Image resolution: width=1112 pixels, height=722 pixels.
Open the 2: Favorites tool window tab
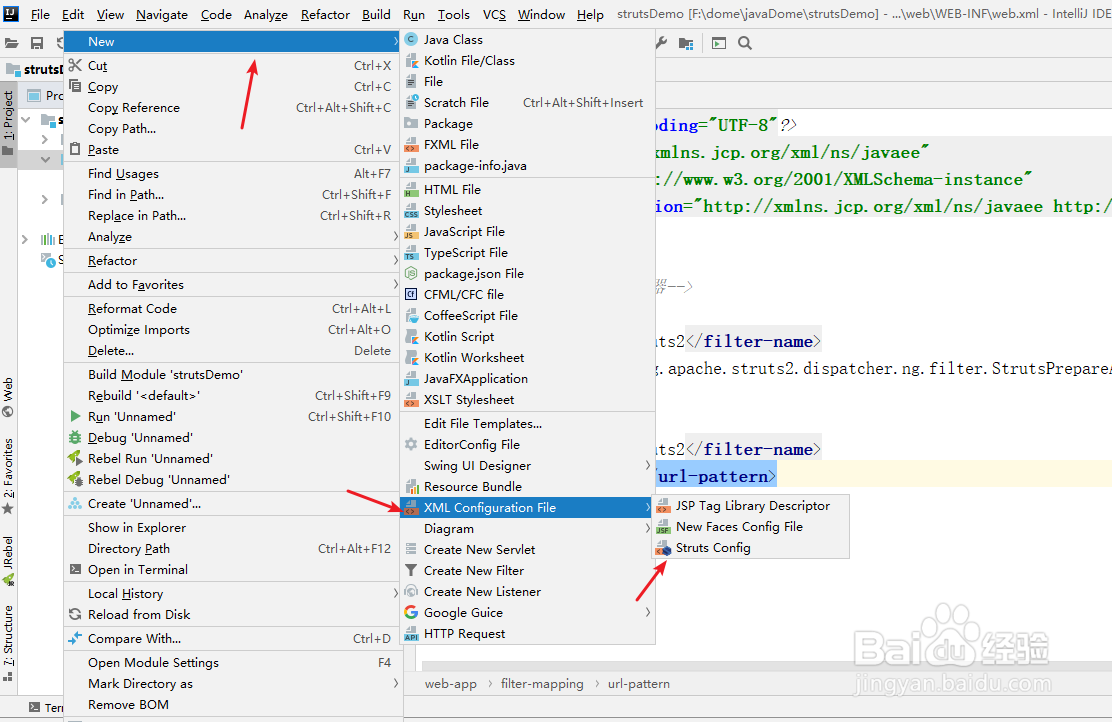[x=8, y=477]
